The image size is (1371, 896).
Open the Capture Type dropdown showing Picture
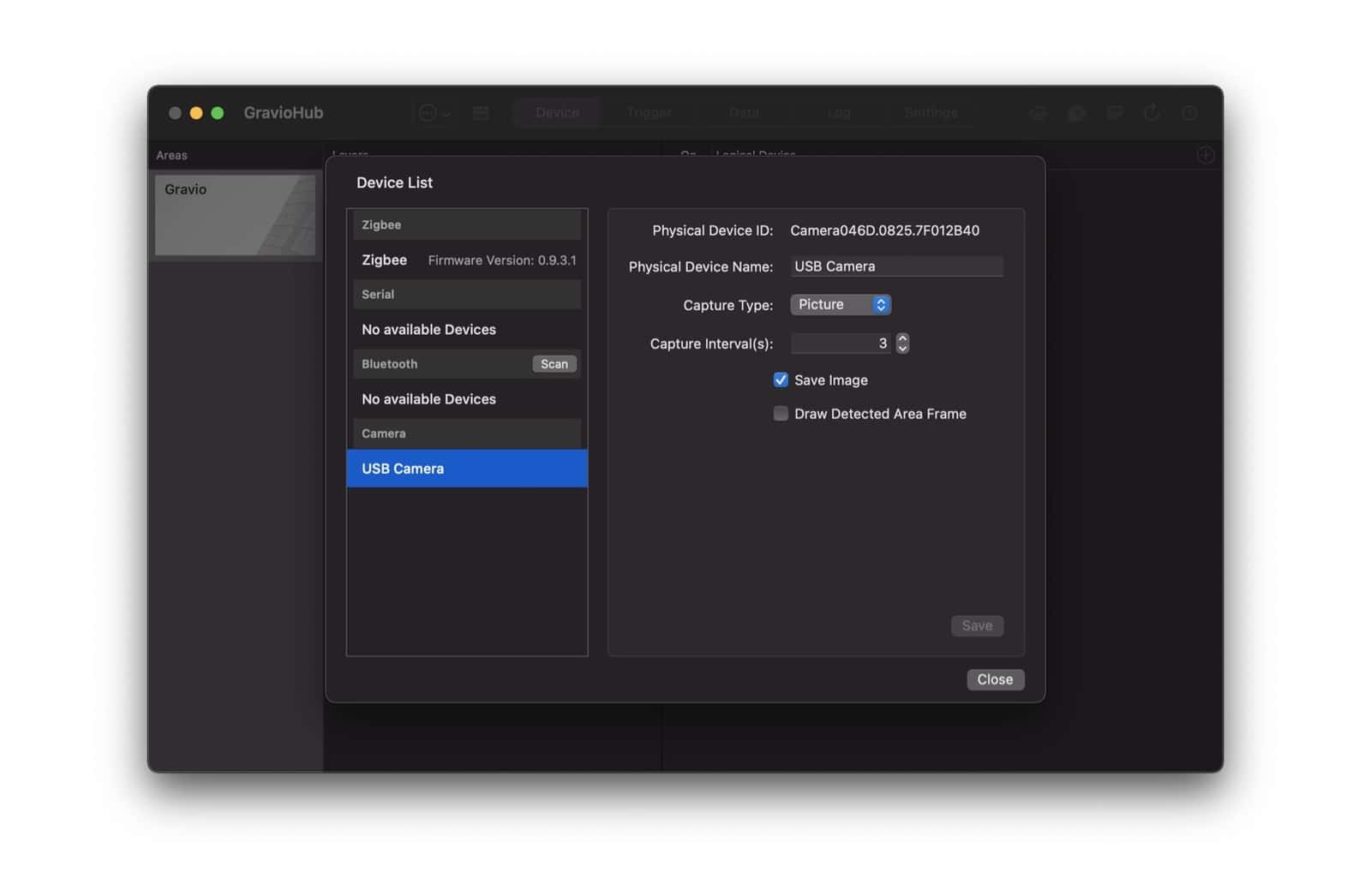coord(841,304)
